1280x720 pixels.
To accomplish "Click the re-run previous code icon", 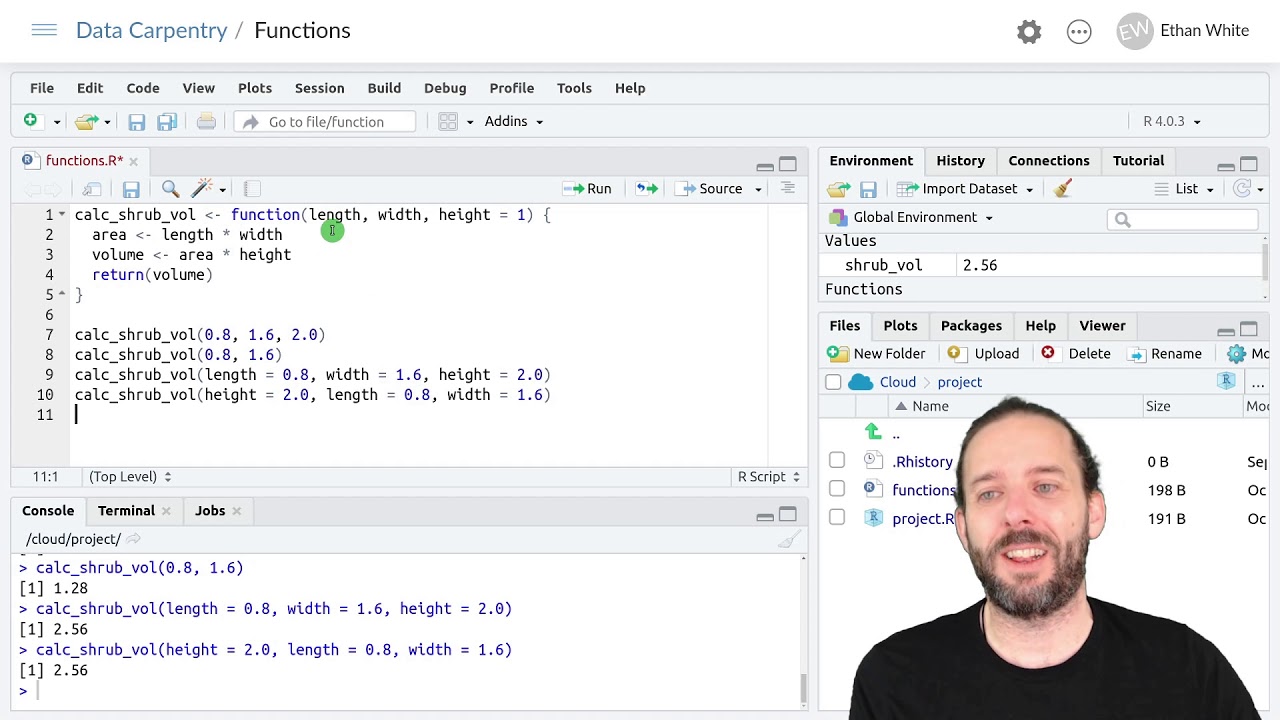I will tap(647, 188).
